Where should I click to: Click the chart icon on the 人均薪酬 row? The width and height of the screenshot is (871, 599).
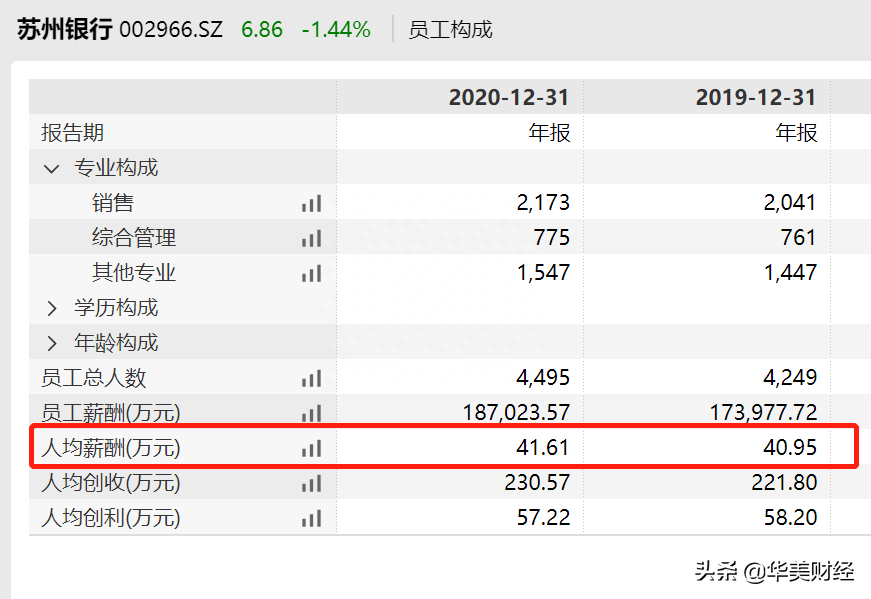(311, 448)
